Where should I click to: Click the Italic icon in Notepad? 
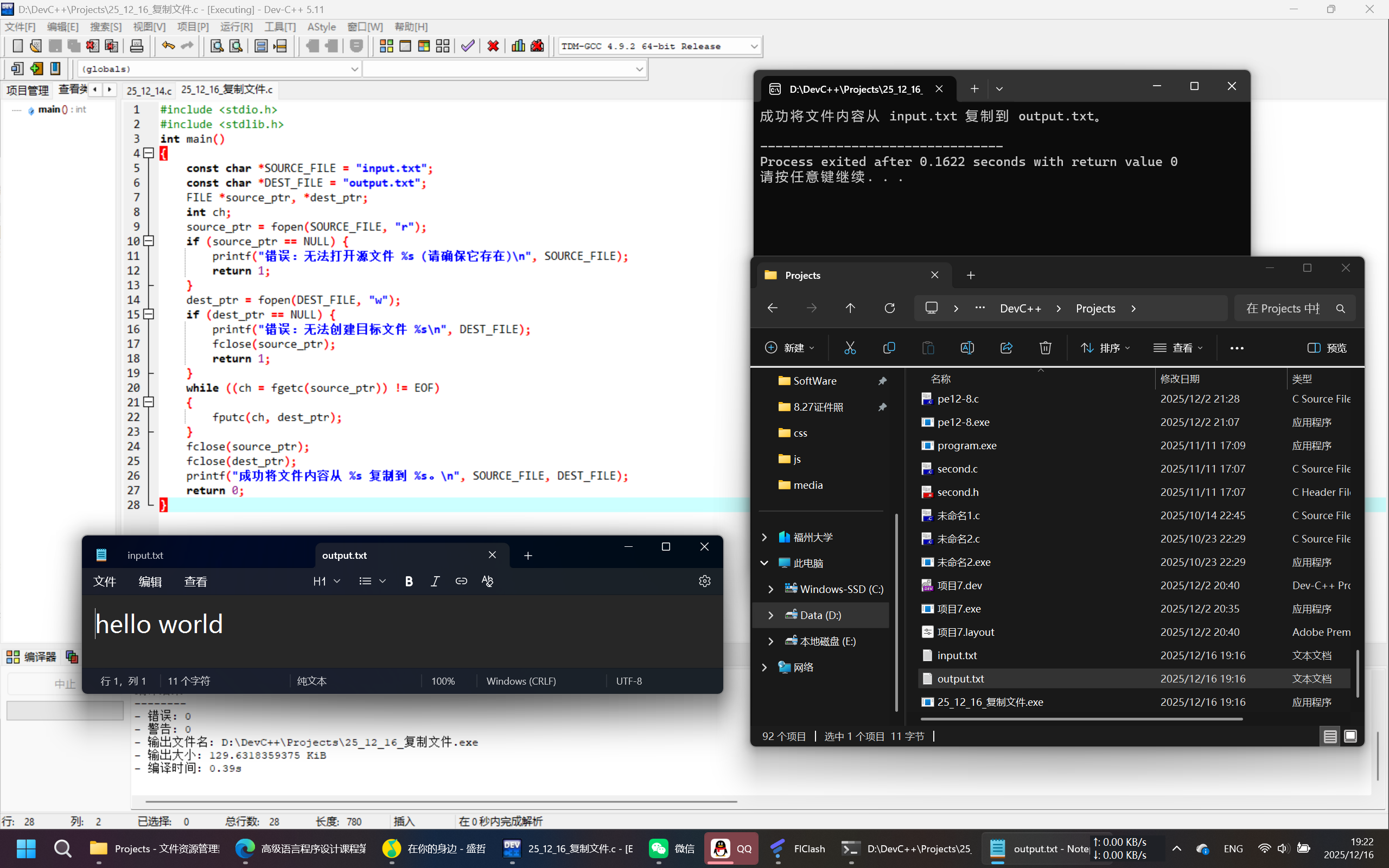click(x=435, y=581)
